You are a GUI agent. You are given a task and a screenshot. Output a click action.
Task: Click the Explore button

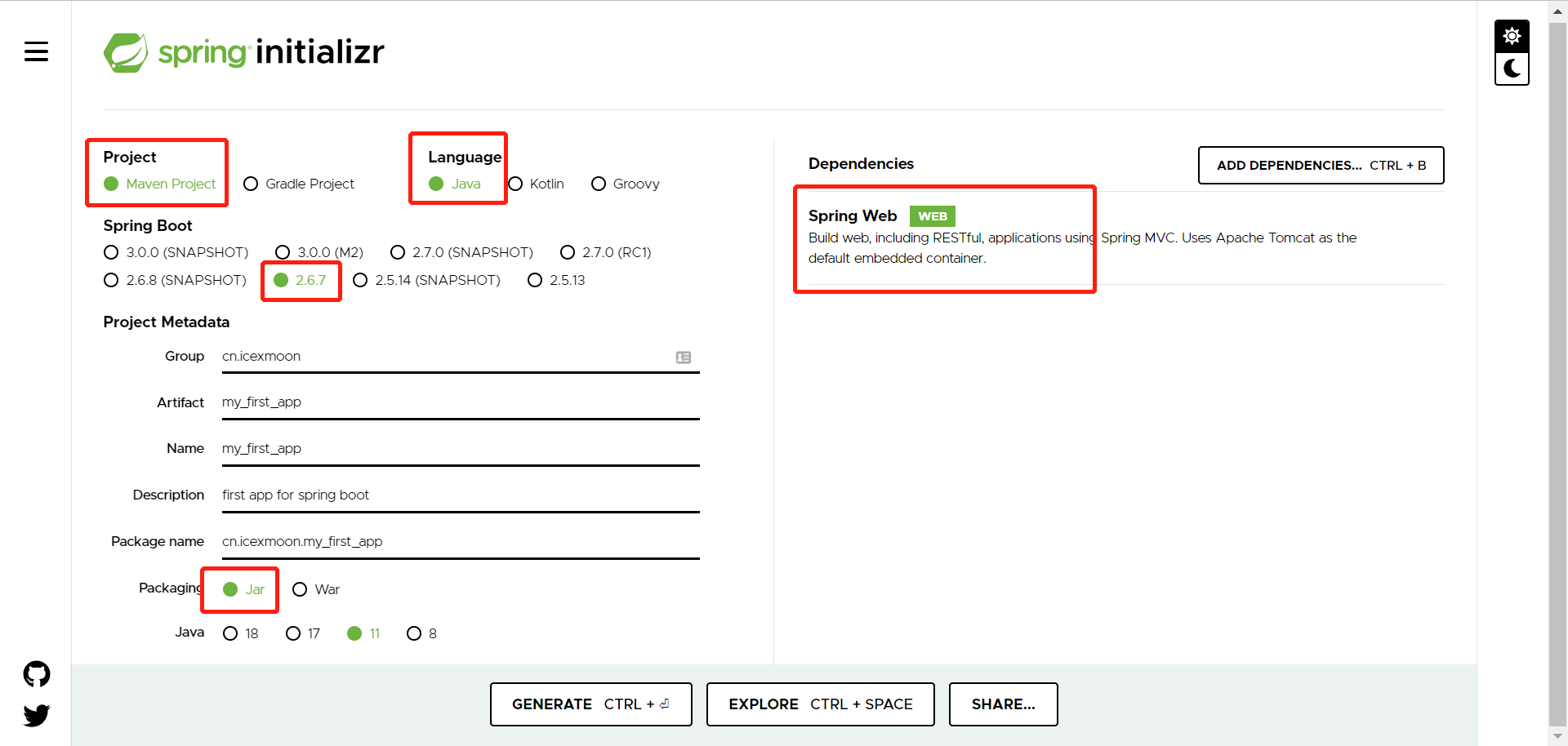pyautogui.click(x=821, y=704)
